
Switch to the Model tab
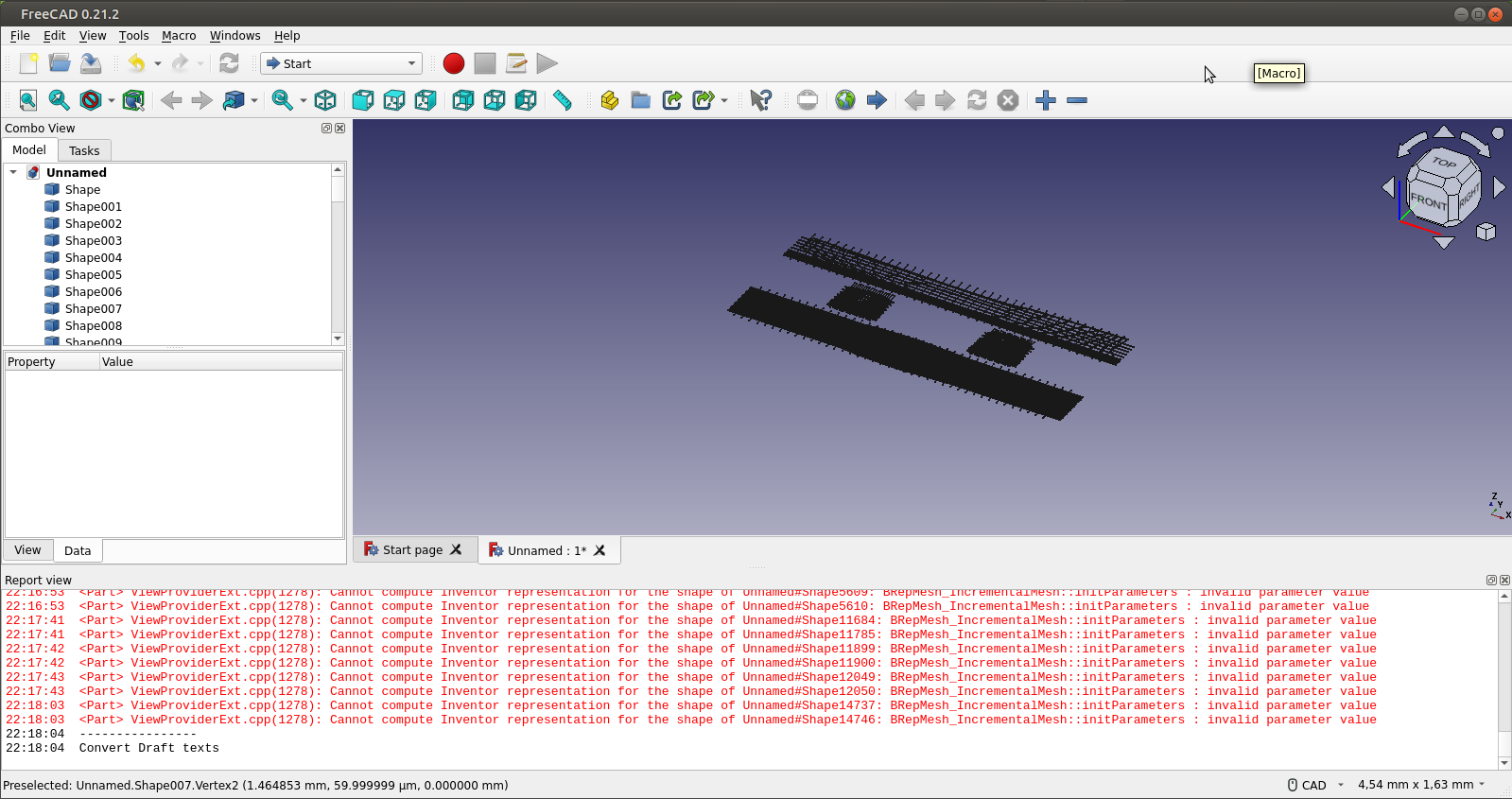point(29,149)
